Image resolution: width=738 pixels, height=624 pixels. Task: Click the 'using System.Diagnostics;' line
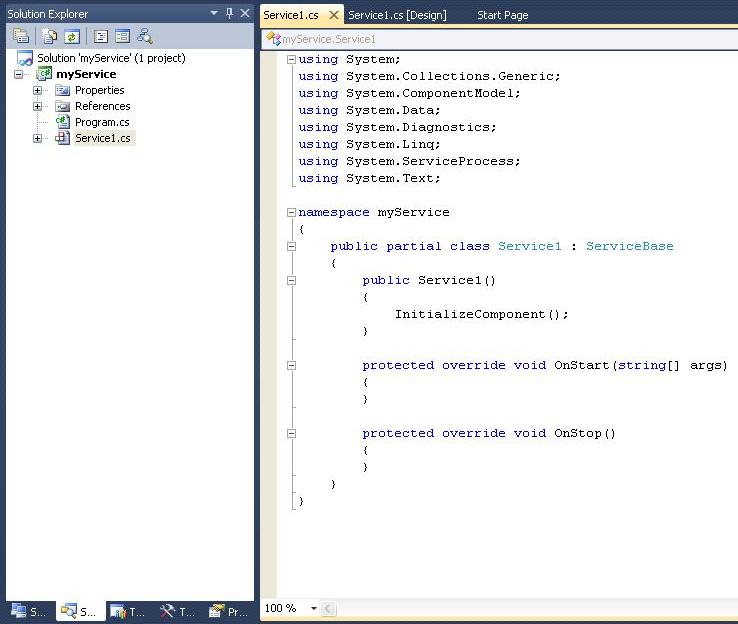pyautogui.click(x=397, y=127)
